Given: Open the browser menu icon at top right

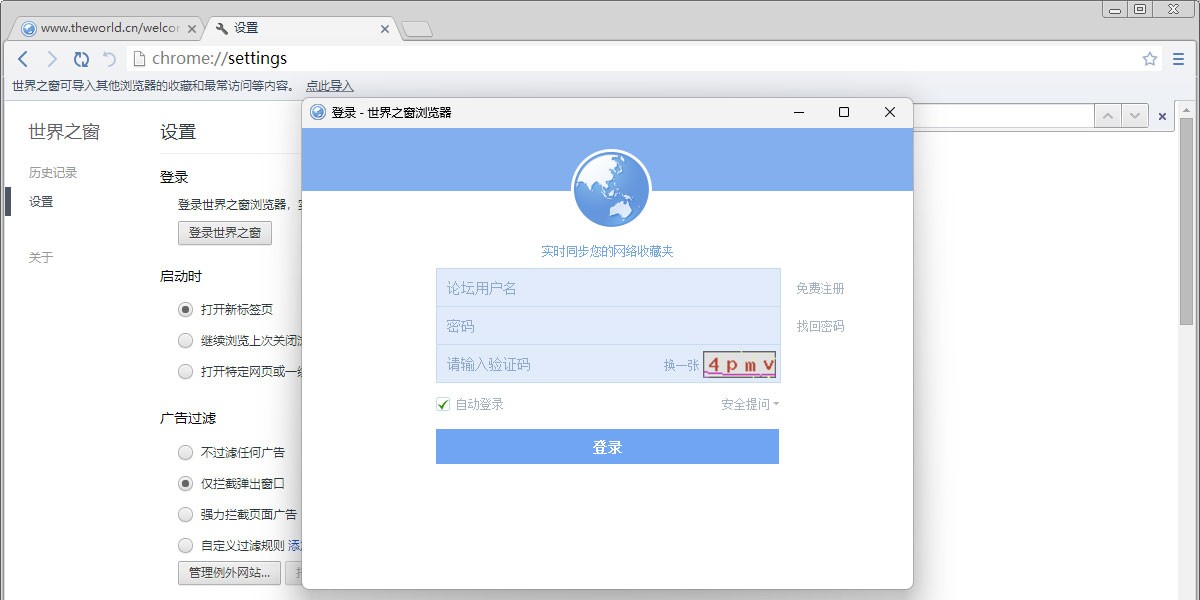Looking at the screenshot, I should (1180, 59).
